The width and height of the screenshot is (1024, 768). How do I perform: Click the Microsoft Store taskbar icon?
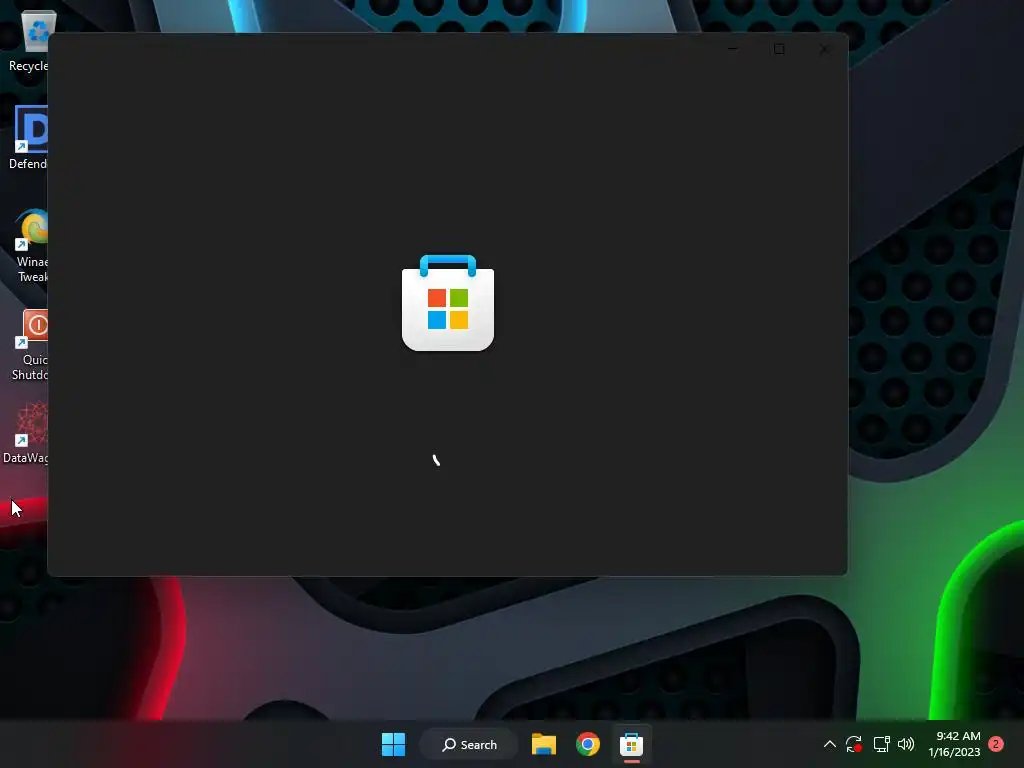click(632, 744)
